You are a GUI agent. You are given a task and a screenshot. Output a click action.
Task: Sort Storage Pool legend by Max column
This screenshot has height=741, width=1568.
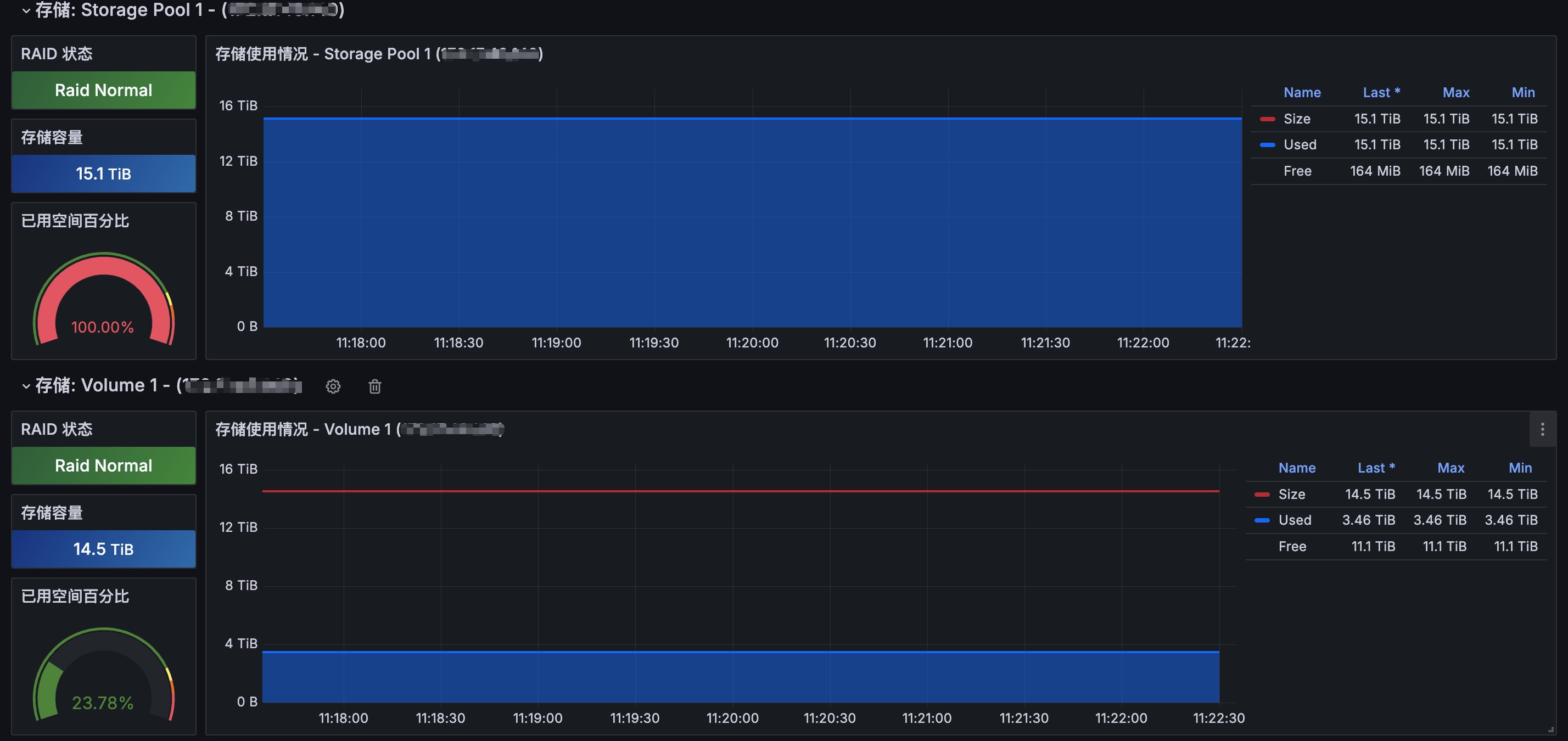[x=1455, y=92]
